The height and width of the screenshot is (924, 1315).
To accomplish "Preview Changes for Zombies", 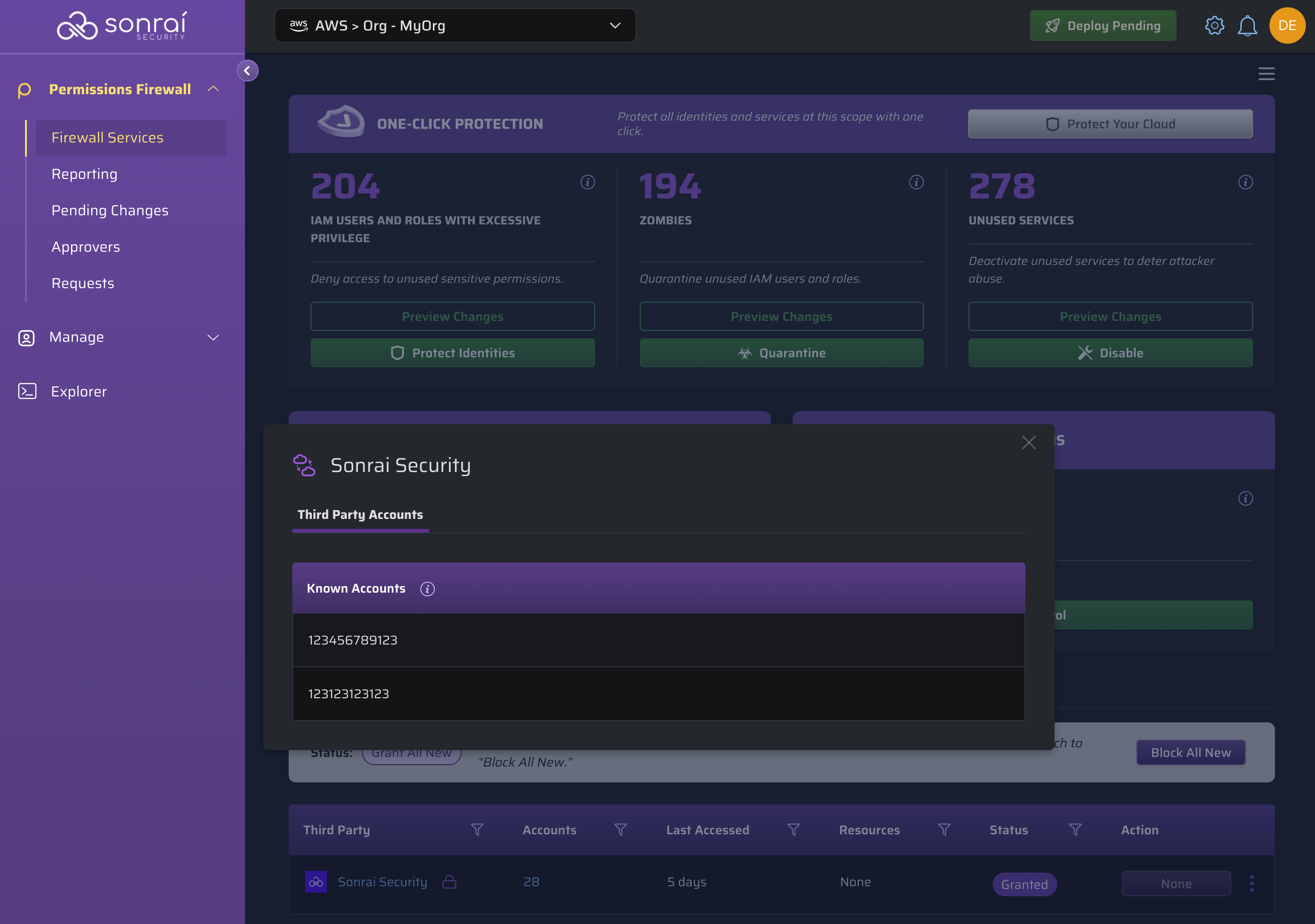I will click(781, 317).
